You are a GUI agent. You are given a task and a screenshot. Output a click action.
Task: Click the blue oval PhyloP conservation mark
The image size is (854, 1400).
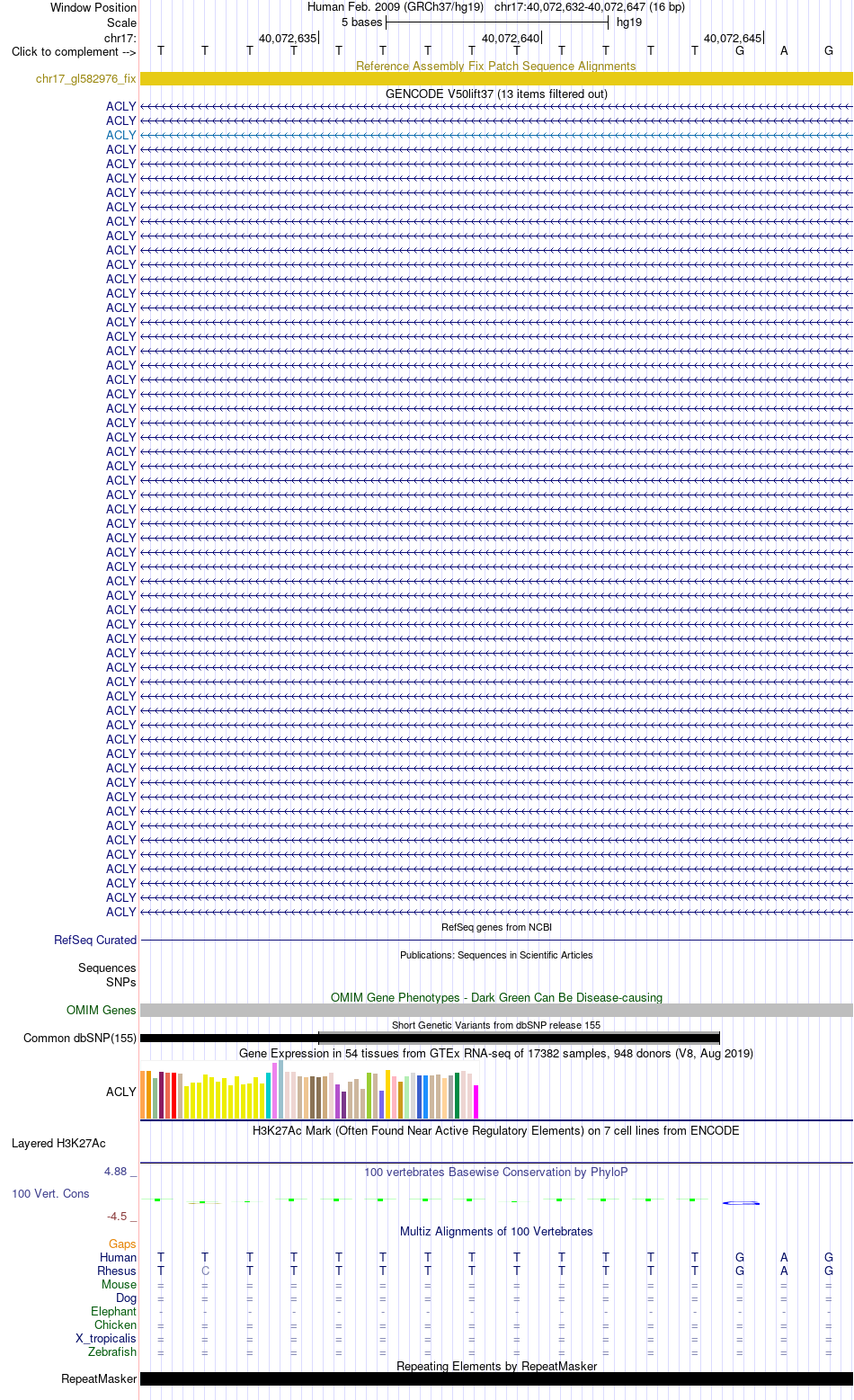click(742, 1202)
